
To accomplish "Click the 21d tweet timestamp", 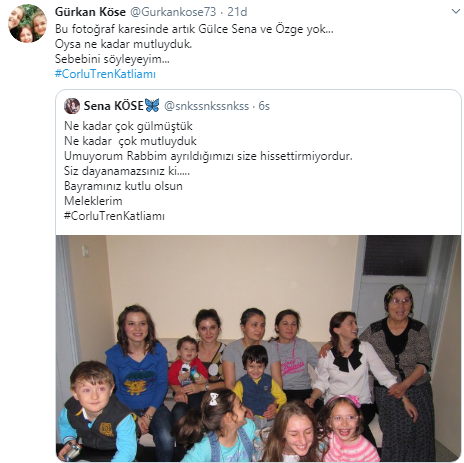I will pyautogui.click(x=237, y=12).
